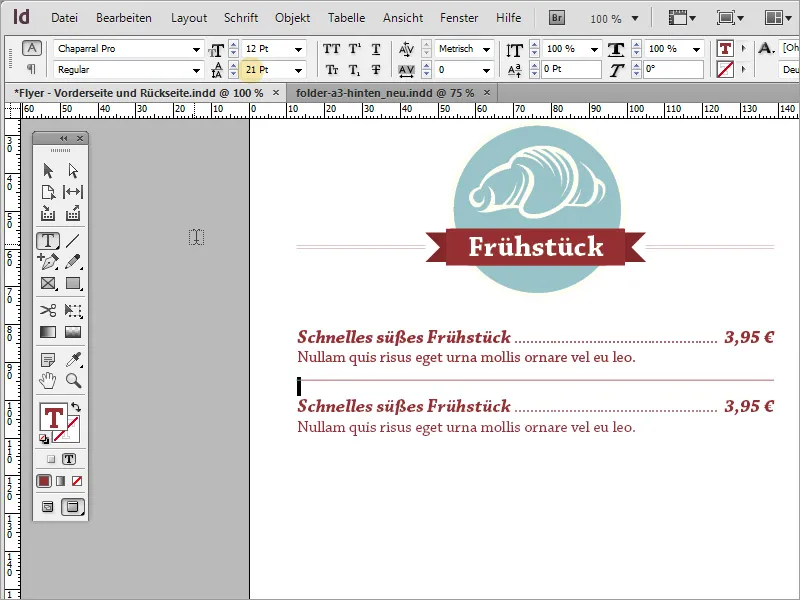Open the Metrisch kerning dropdown
800x600 pixels.
pyautogui.click(x=486, y=49)
